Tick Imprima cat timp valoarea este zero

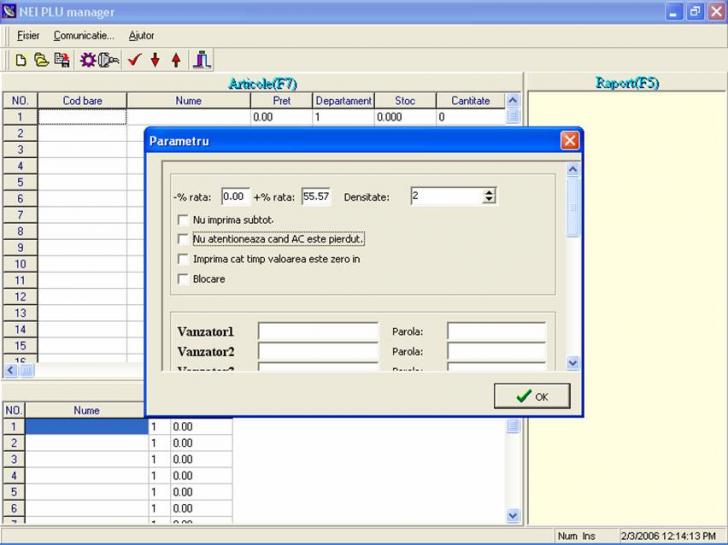[183, 259]
